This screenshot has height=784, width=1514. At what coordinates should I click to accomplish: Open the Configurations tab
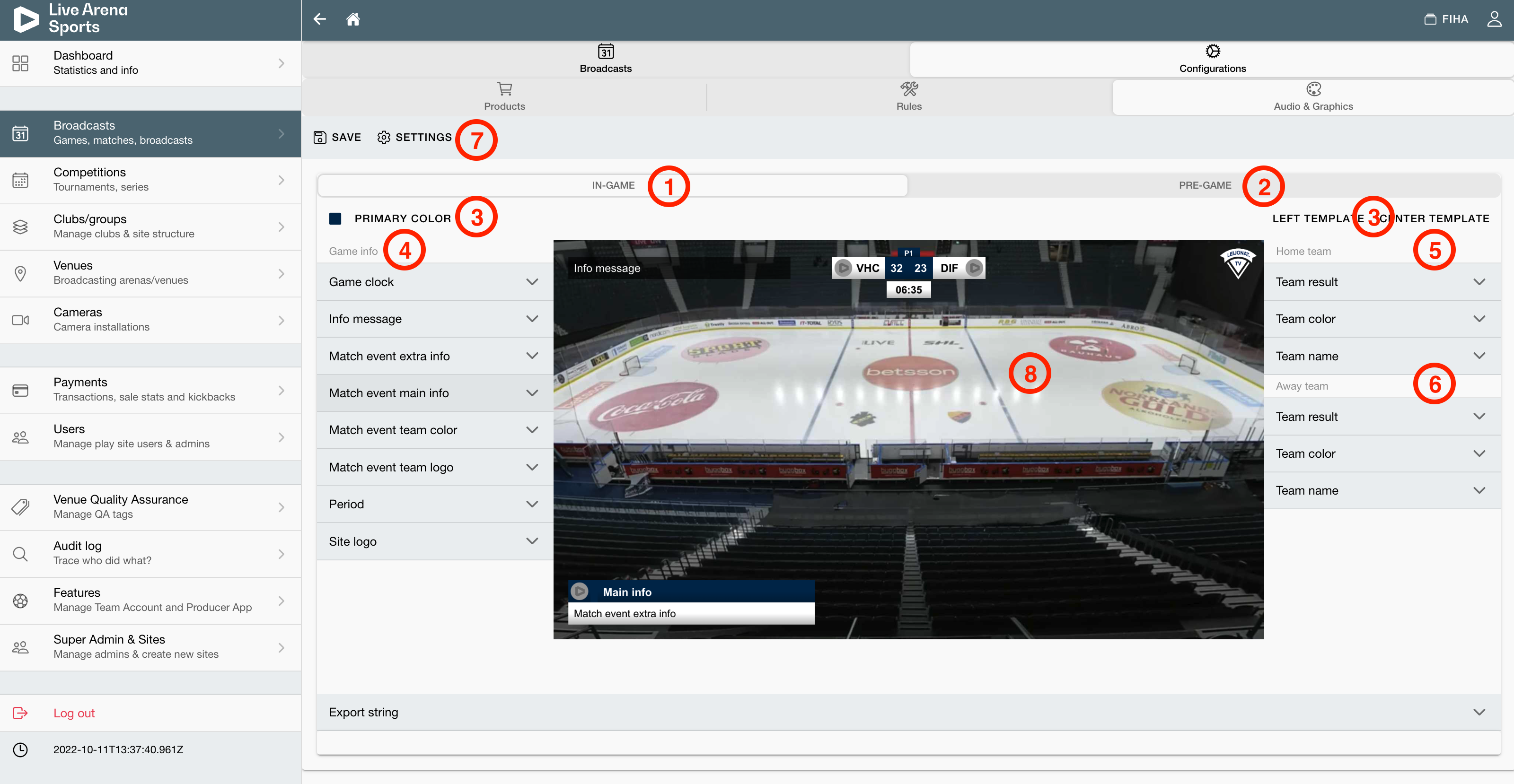[x=1212, y=59]
